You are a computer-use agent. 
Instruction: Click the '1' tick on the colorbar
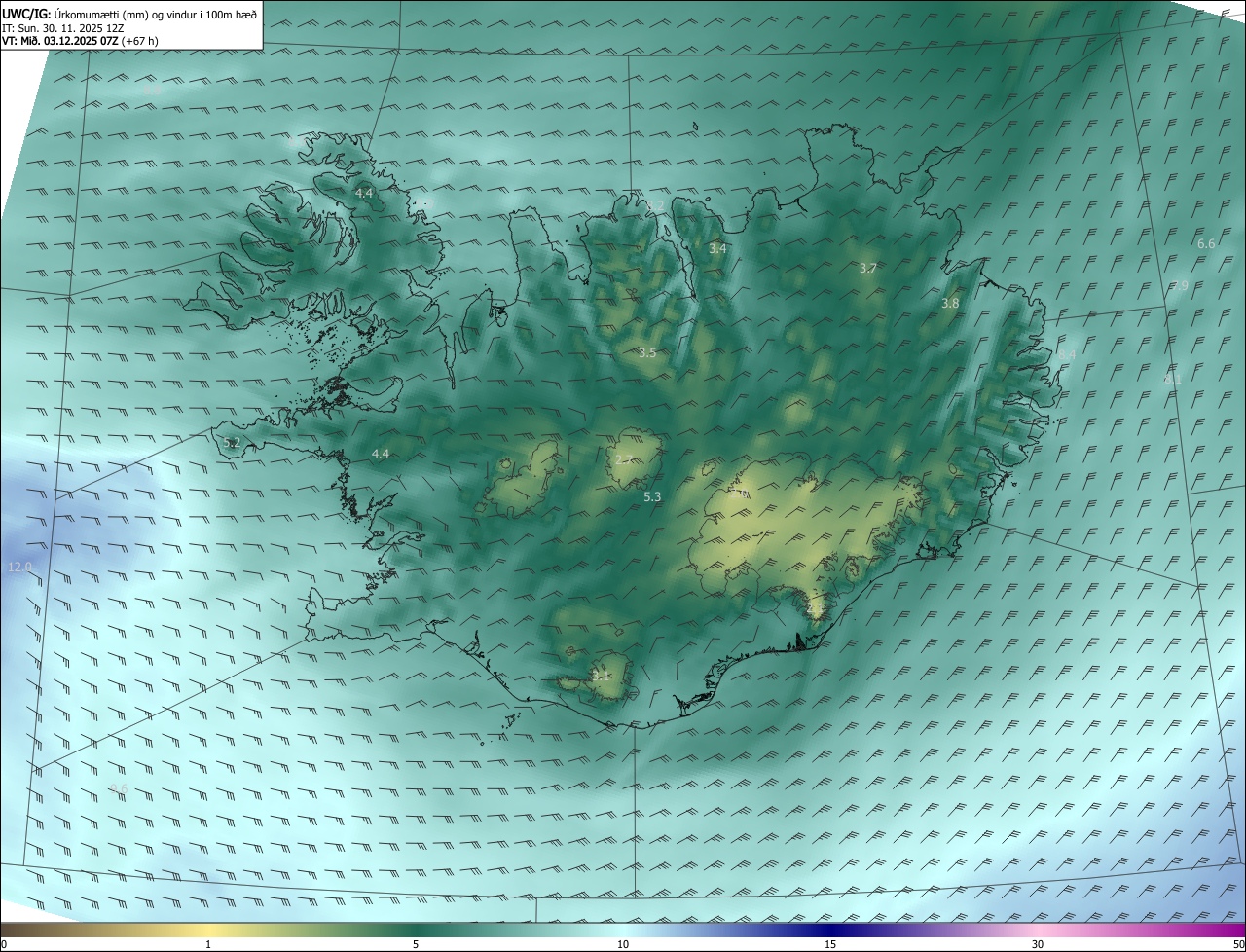pyautogui.click(x=208, y=944)
